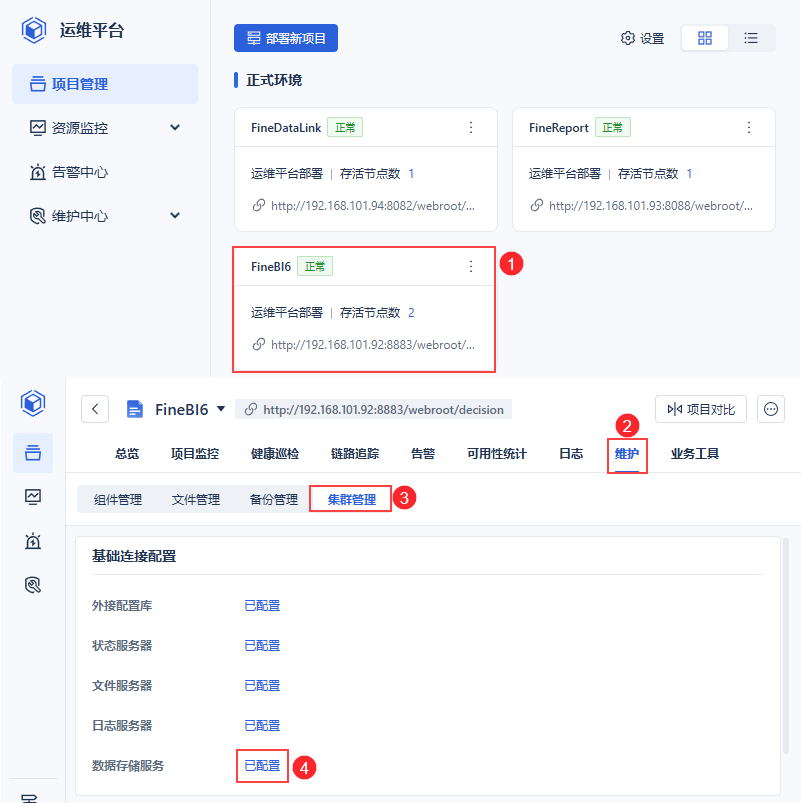The image size is (801, 803).
Task: Click FineReport 正常 status tag
Action: tap(613, 128)
